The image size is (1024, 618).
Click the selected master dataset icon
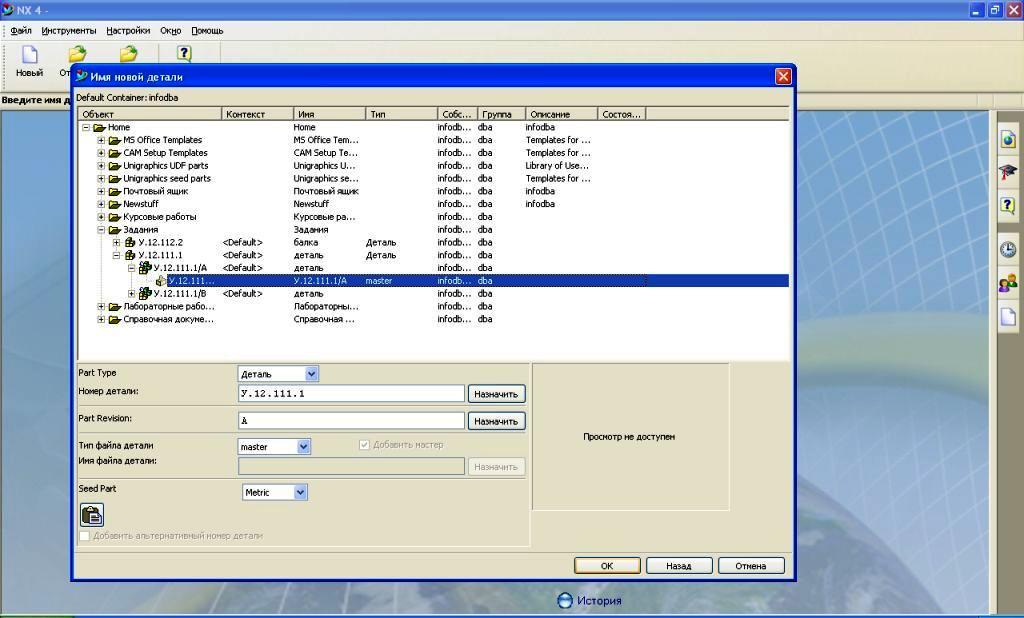(161, 281)
